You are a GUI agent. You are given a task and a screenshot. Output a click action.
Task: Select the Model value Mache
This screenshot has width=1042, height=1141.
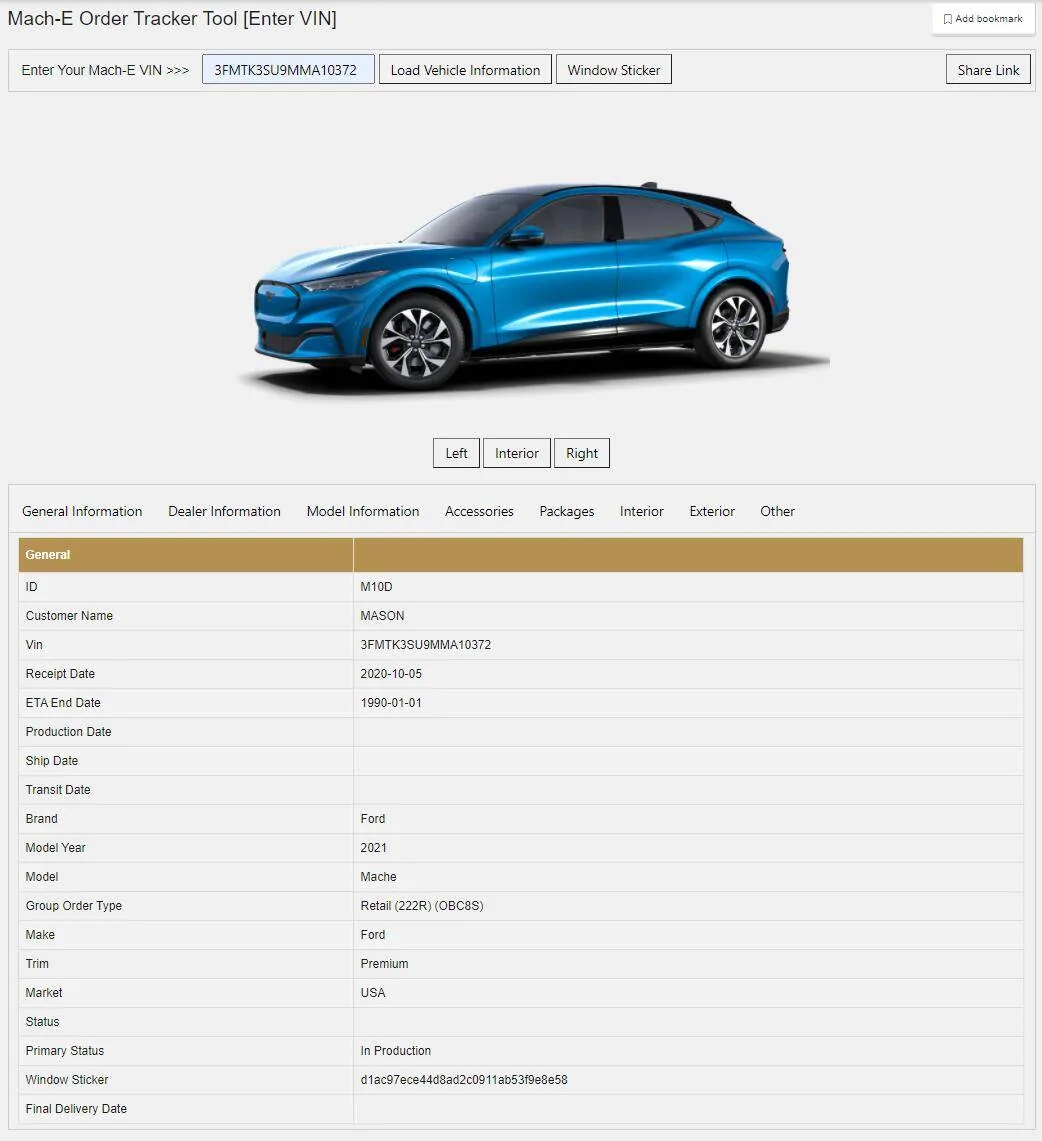(x=378, y=877)
